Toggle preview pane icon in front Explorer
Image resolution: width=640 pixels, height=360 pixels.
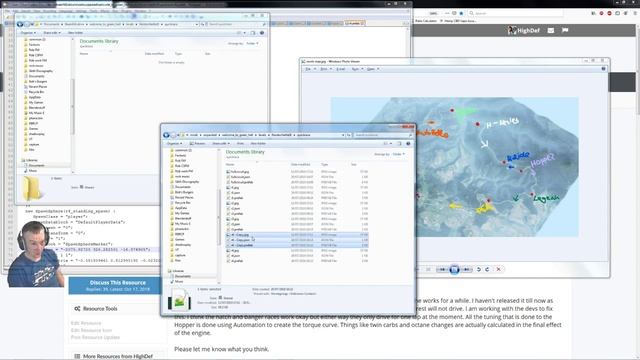(x=399, y=144)
